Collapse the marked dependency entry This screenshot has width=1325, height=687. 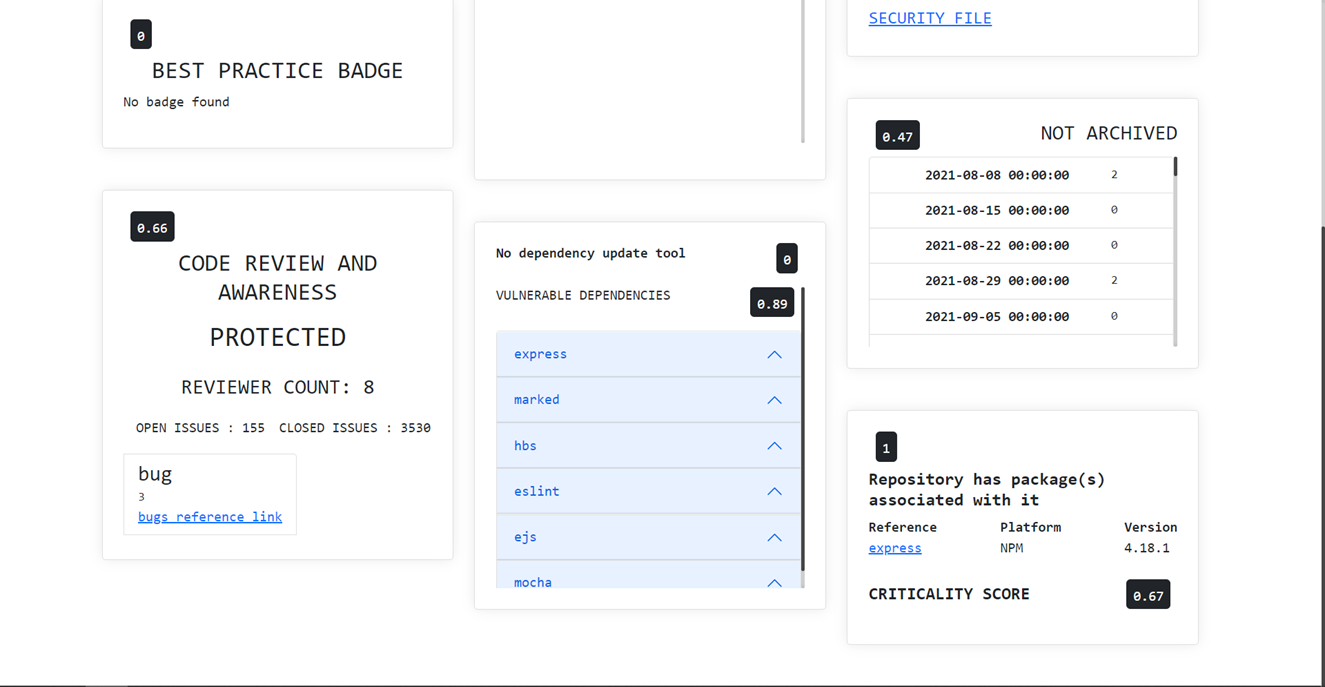773,399
